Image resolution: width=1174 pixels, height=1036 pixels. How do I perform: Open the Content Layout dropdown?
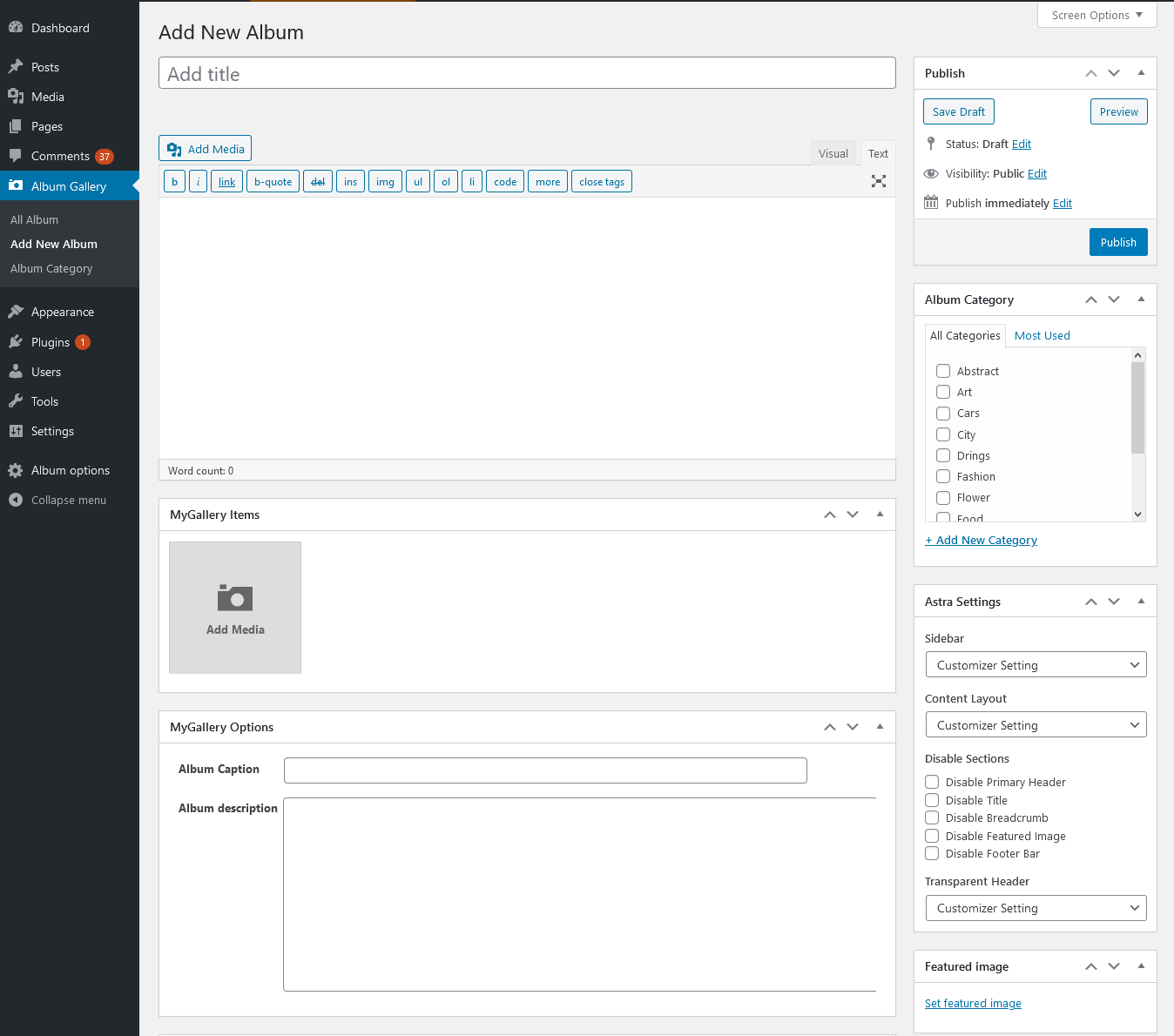click(x=1036, y=724)
